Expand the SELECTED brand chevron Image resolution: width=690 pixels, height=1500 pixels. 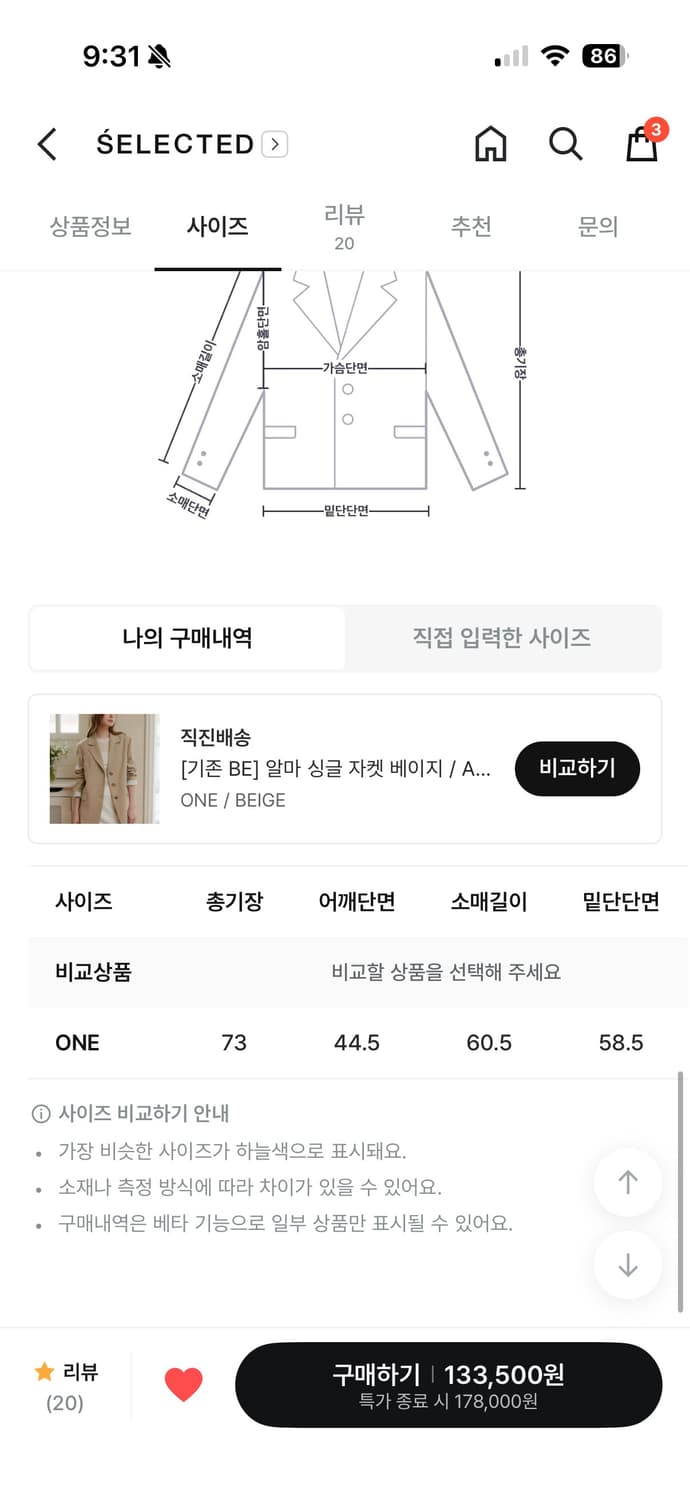[x=273, y=144]
